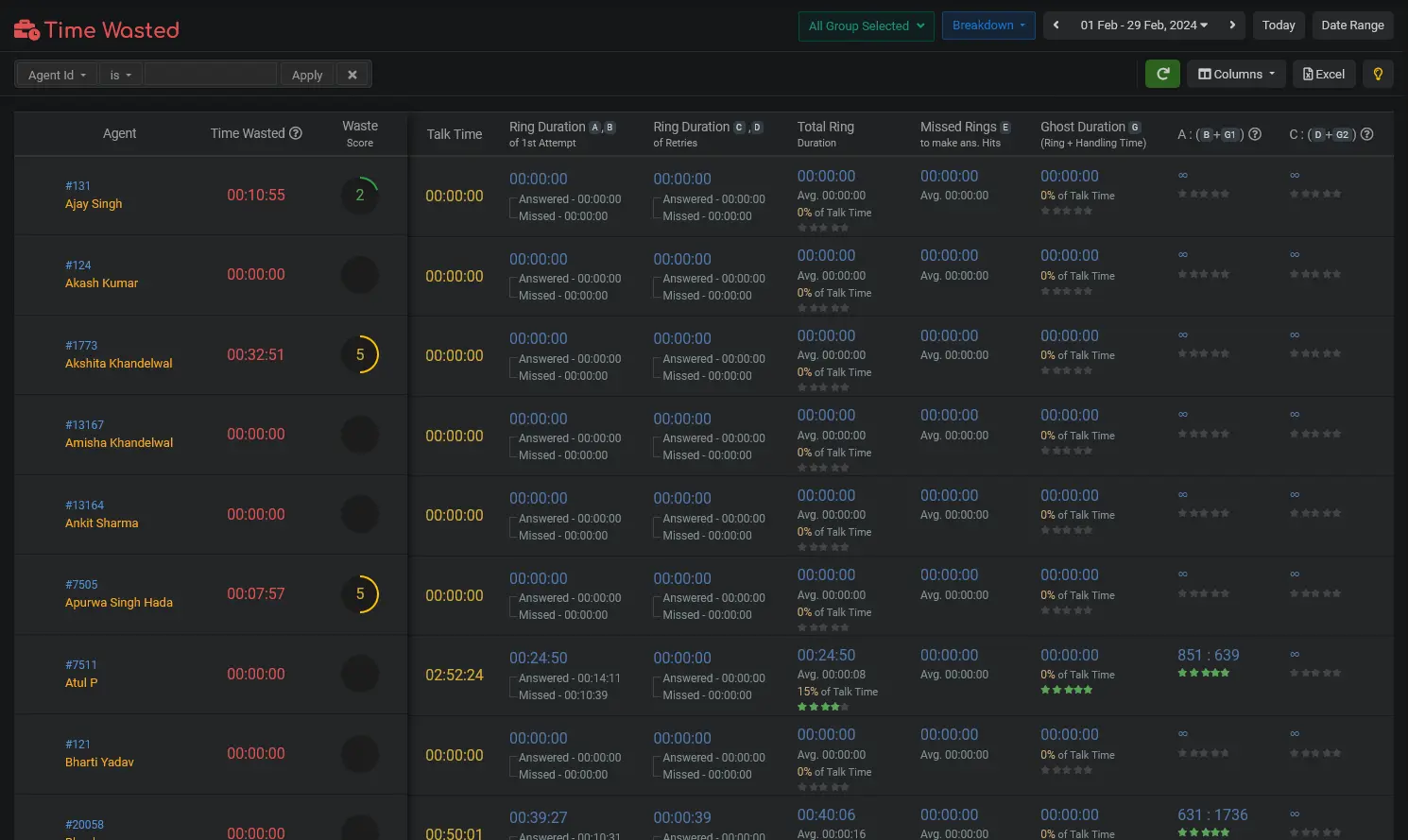Screen dimensions: 1408x840
Task: Open agent Ankit Sharma
Action: pos(101,523)
